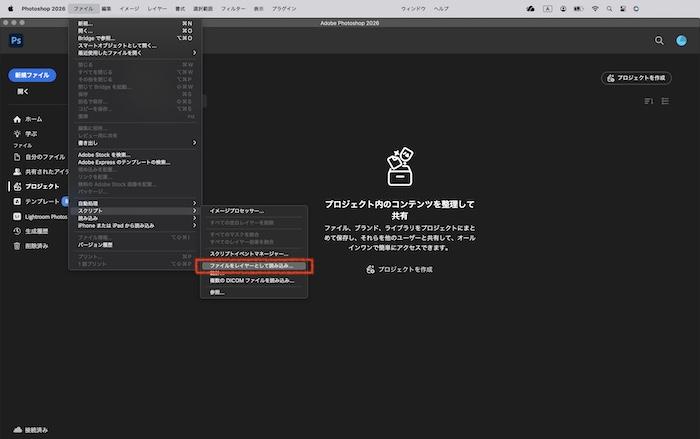Open the search magnifier in Photoshop header
This screenshot has width=700, height=439.
659,41
